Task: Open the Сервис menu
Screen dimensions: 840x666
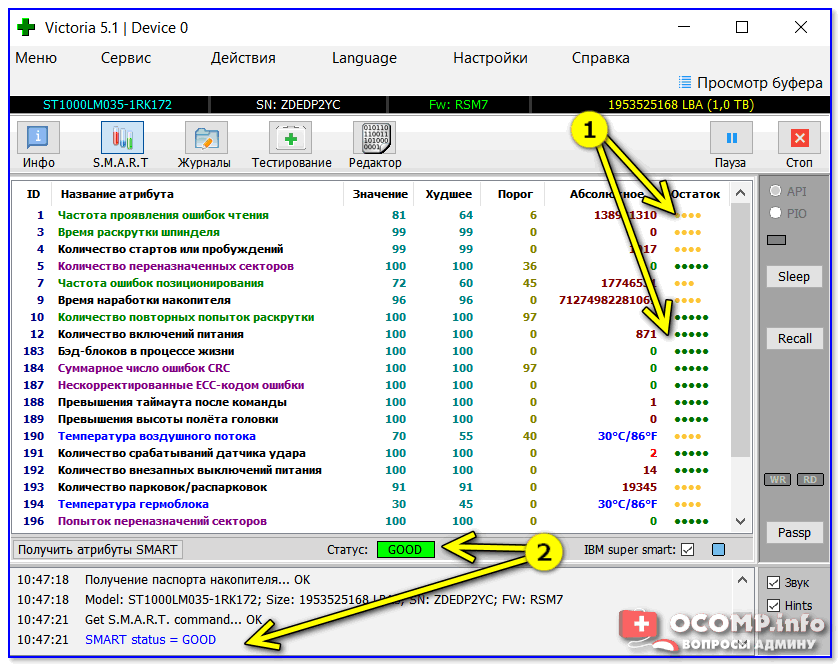Action: [x=126, y=58]
